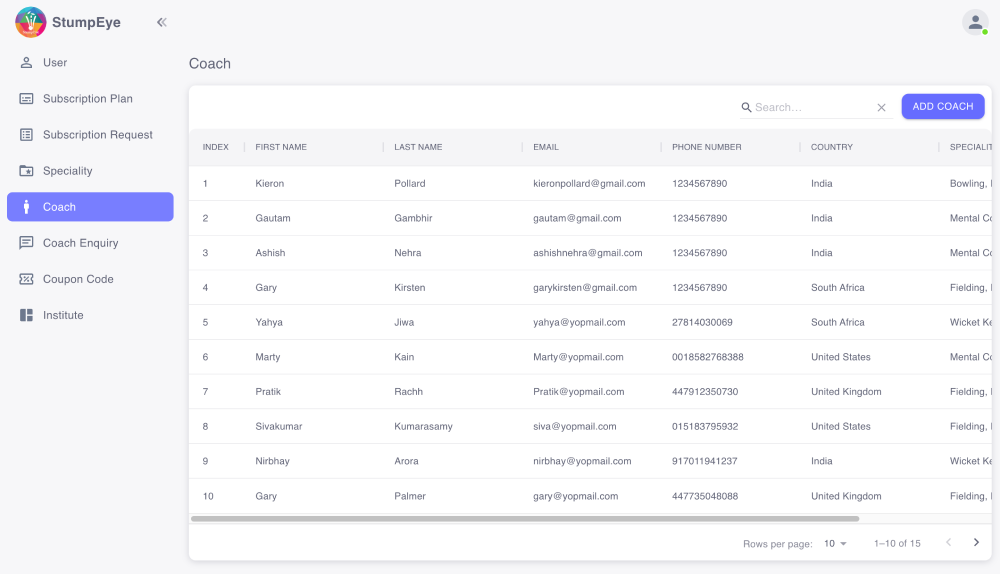Collapse the sidebar with double chevron
Viewport: 1000px width, 574px height.
click(161, 22)
